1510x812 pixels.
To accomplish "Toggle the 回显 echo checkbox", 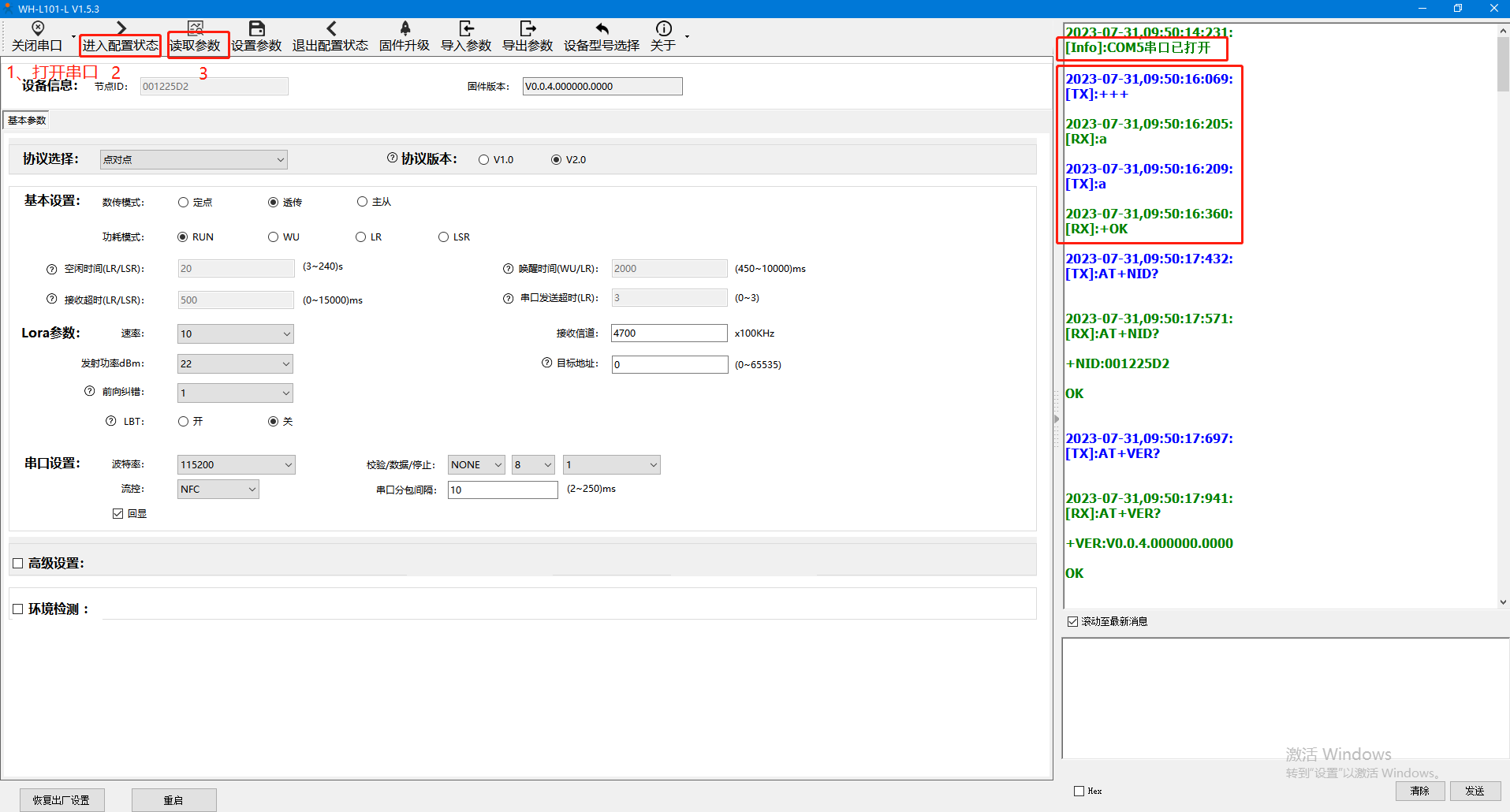I will click(118, 514).
